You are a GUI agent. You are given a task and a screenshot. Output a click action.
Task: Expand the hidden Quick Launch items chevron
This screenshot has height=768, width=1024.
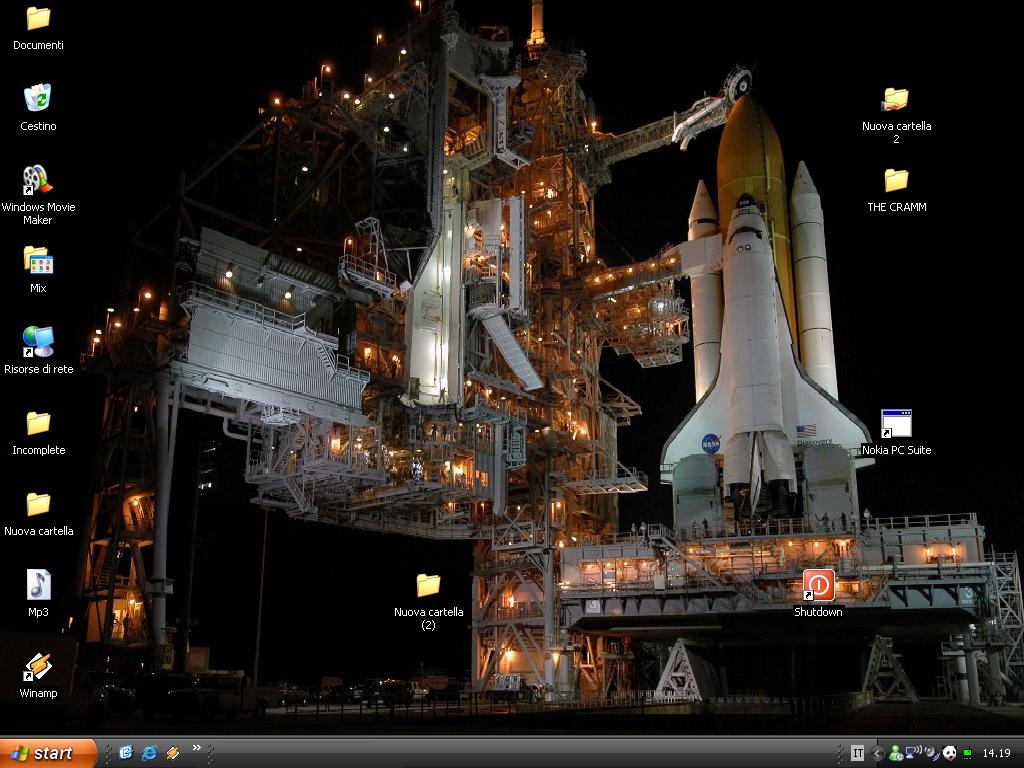197,748
